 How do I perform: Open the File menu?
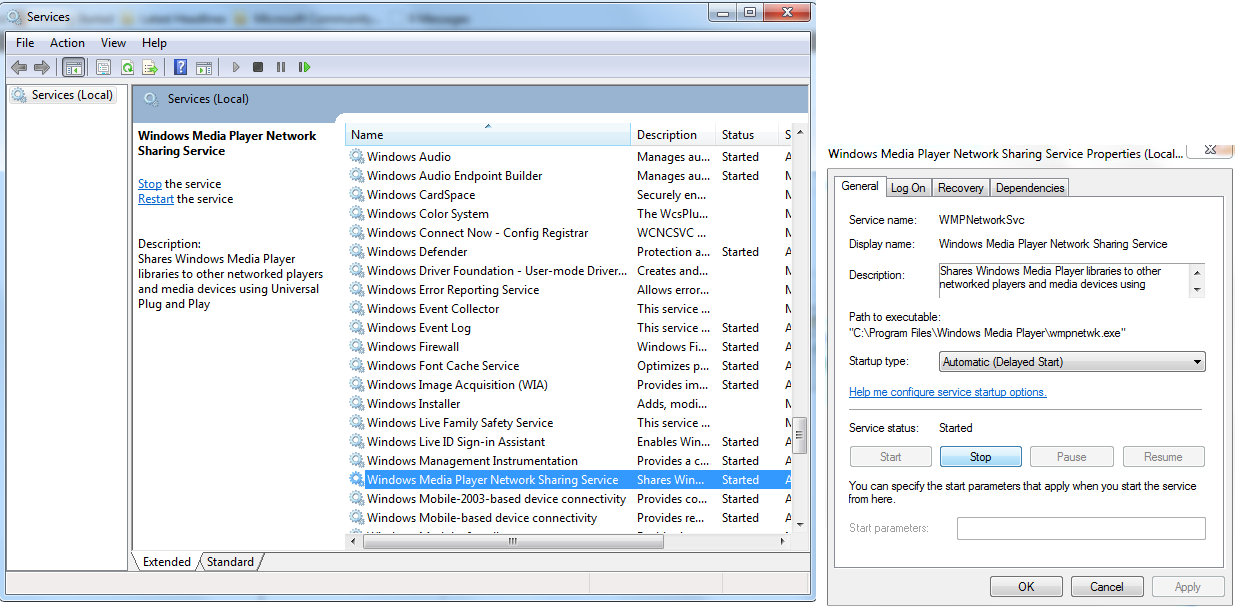[x=25, y=43]
